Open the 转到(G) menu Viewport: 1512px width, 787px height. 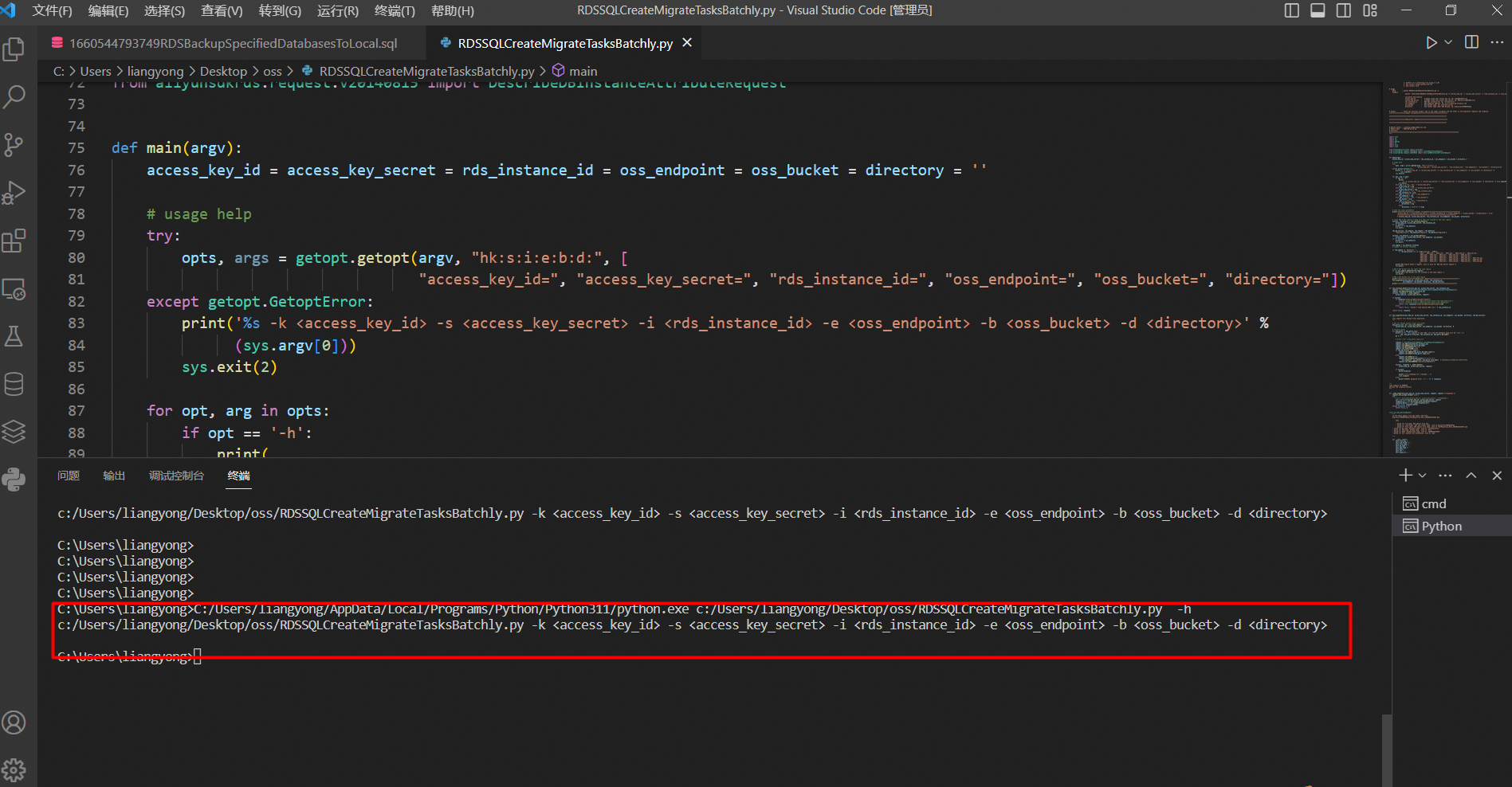click(280, 10)
